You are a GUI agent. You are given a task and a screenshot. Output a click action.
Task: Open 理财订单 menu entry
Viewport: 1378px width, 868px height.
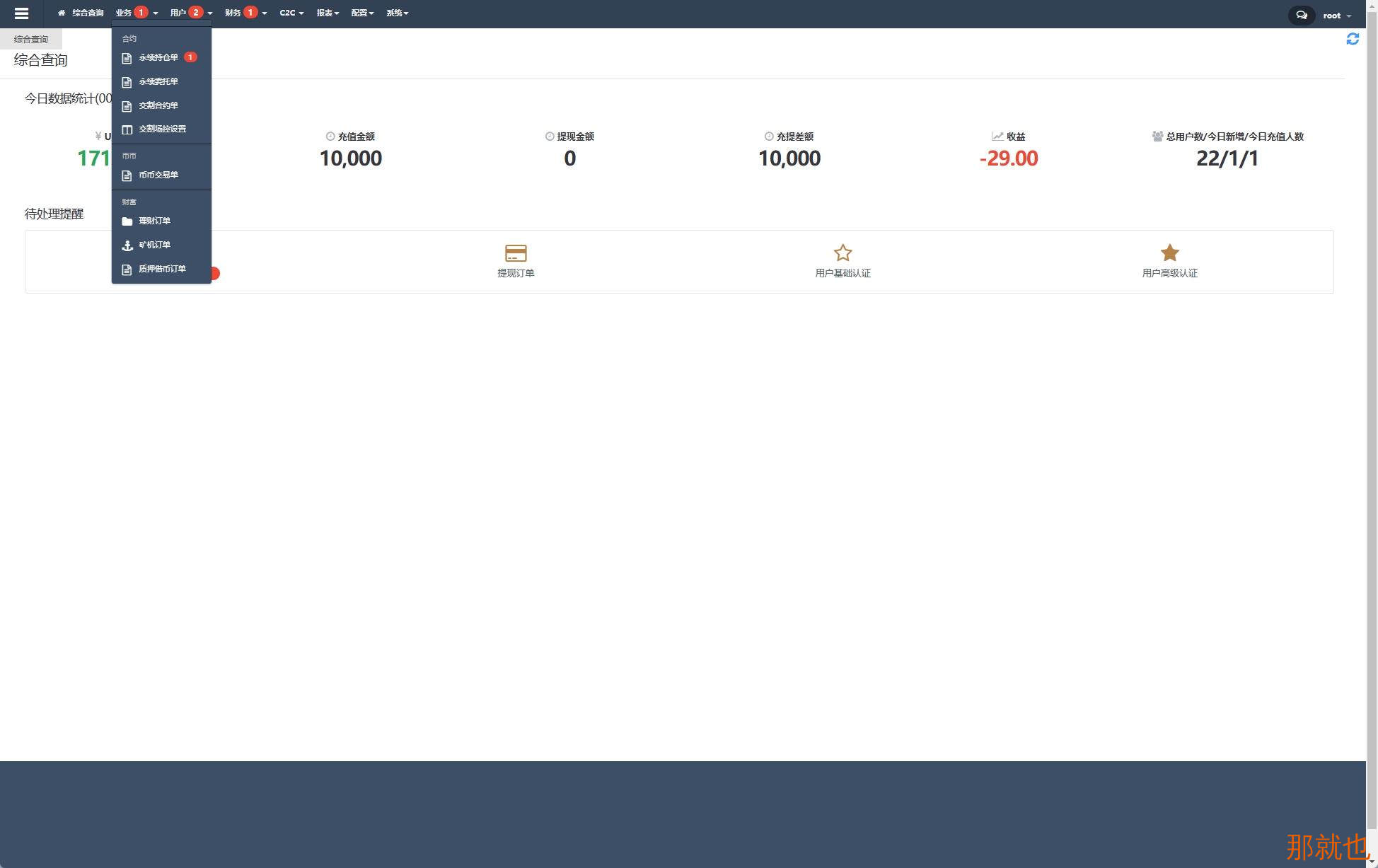[x=154, y=221]
